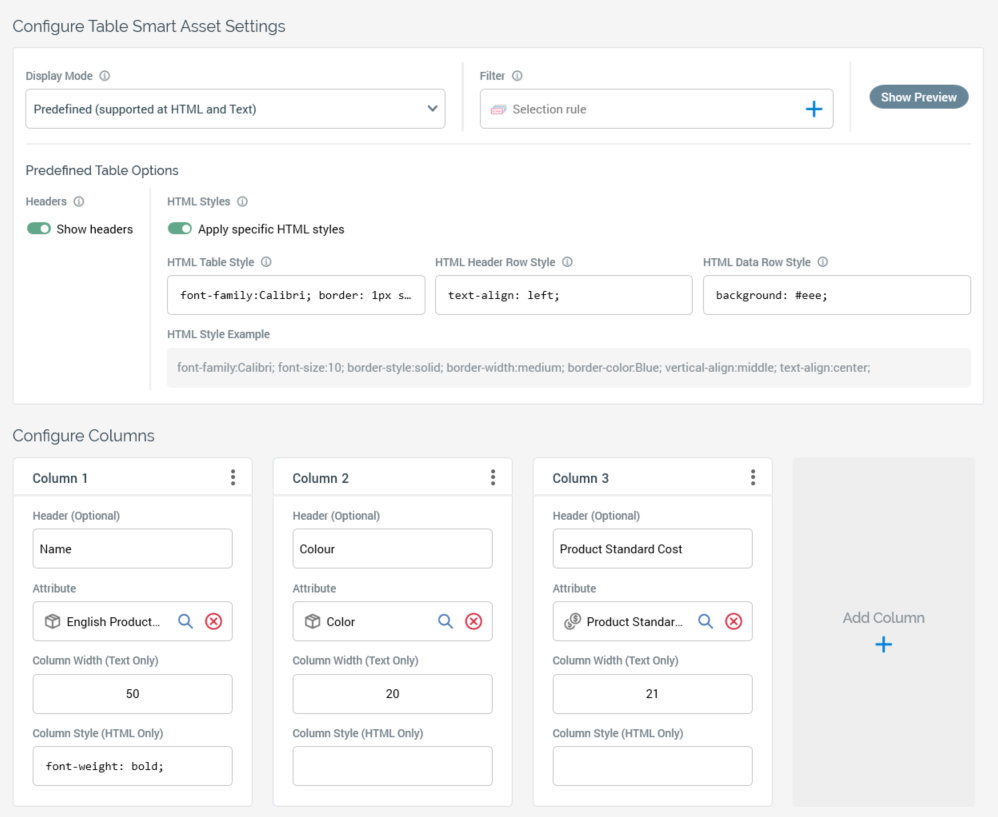Screen dimensions: 998x817
Task: Click the info icon next to HTML Styles
Action: click(x=242, y=202)
